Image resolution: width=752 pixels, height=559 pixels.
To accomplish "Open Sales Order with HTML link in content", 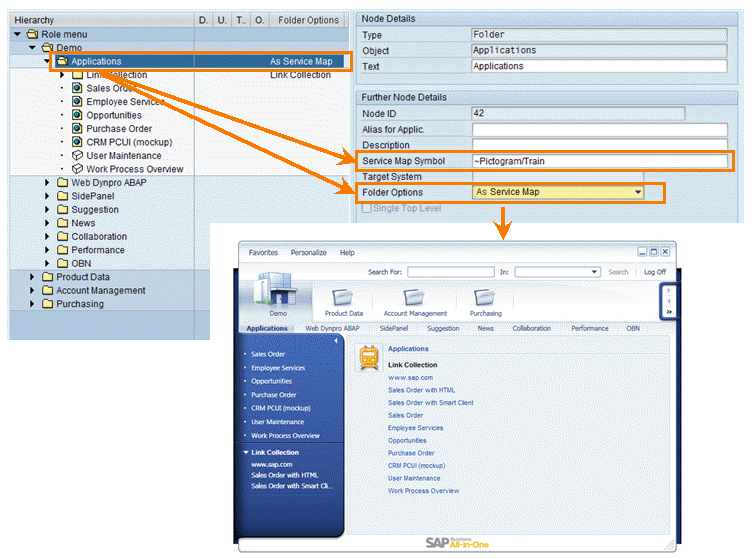I will 422,390.
